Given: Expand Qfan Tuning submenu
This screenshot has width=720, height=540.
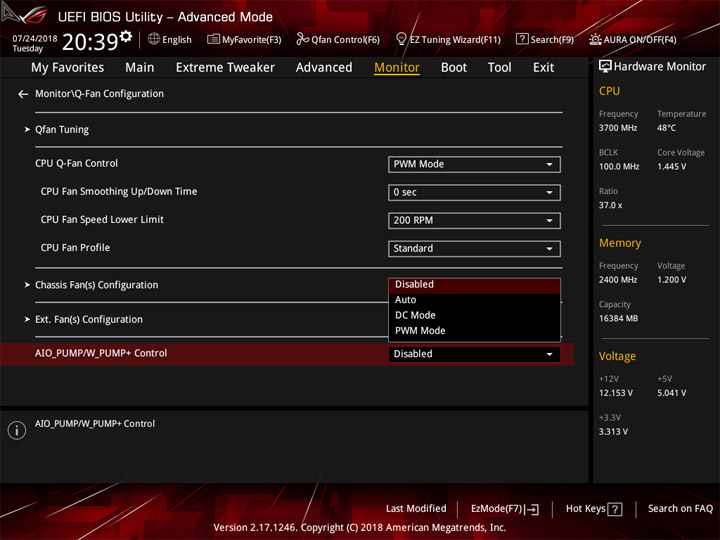Looking at the screenshot, I should (62, 129).
